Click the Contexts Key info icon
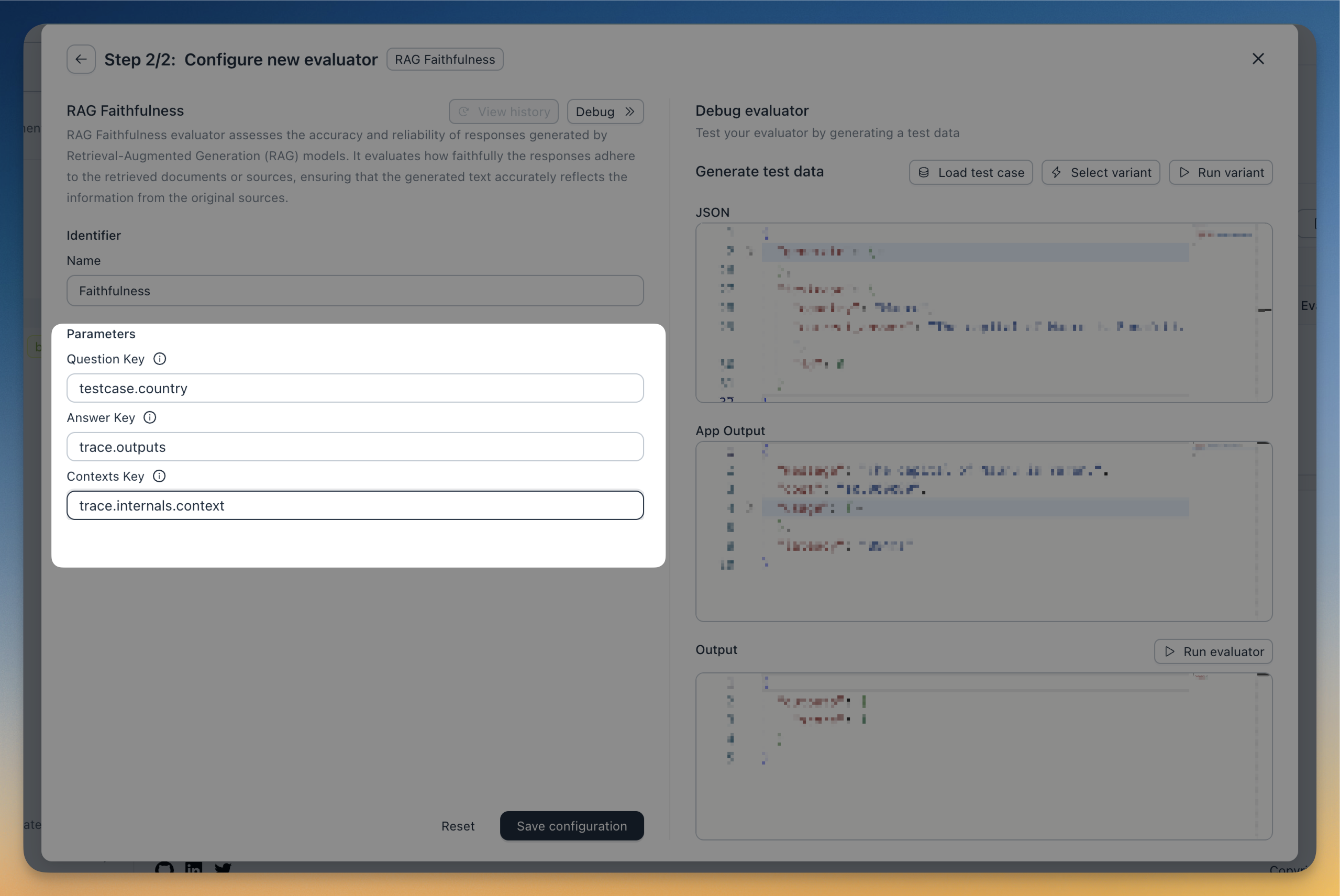 (x=159, y=476)
